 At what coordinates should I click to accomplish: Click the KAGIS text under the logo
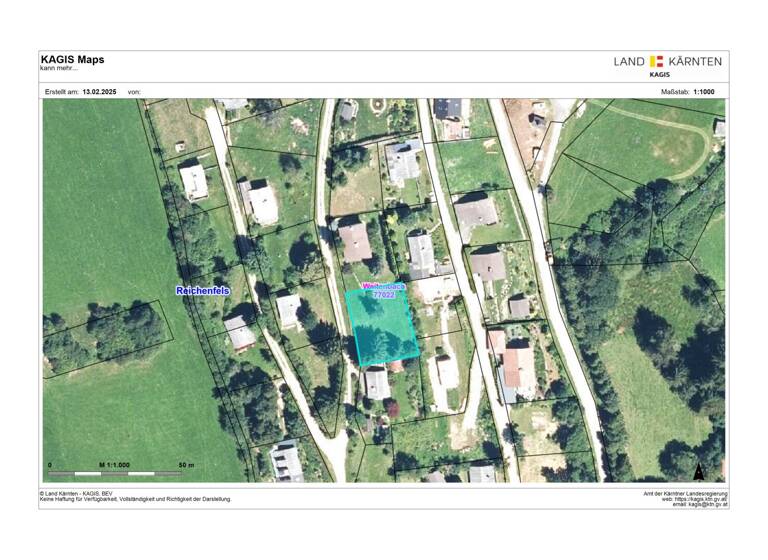click(x=660, y=74)
